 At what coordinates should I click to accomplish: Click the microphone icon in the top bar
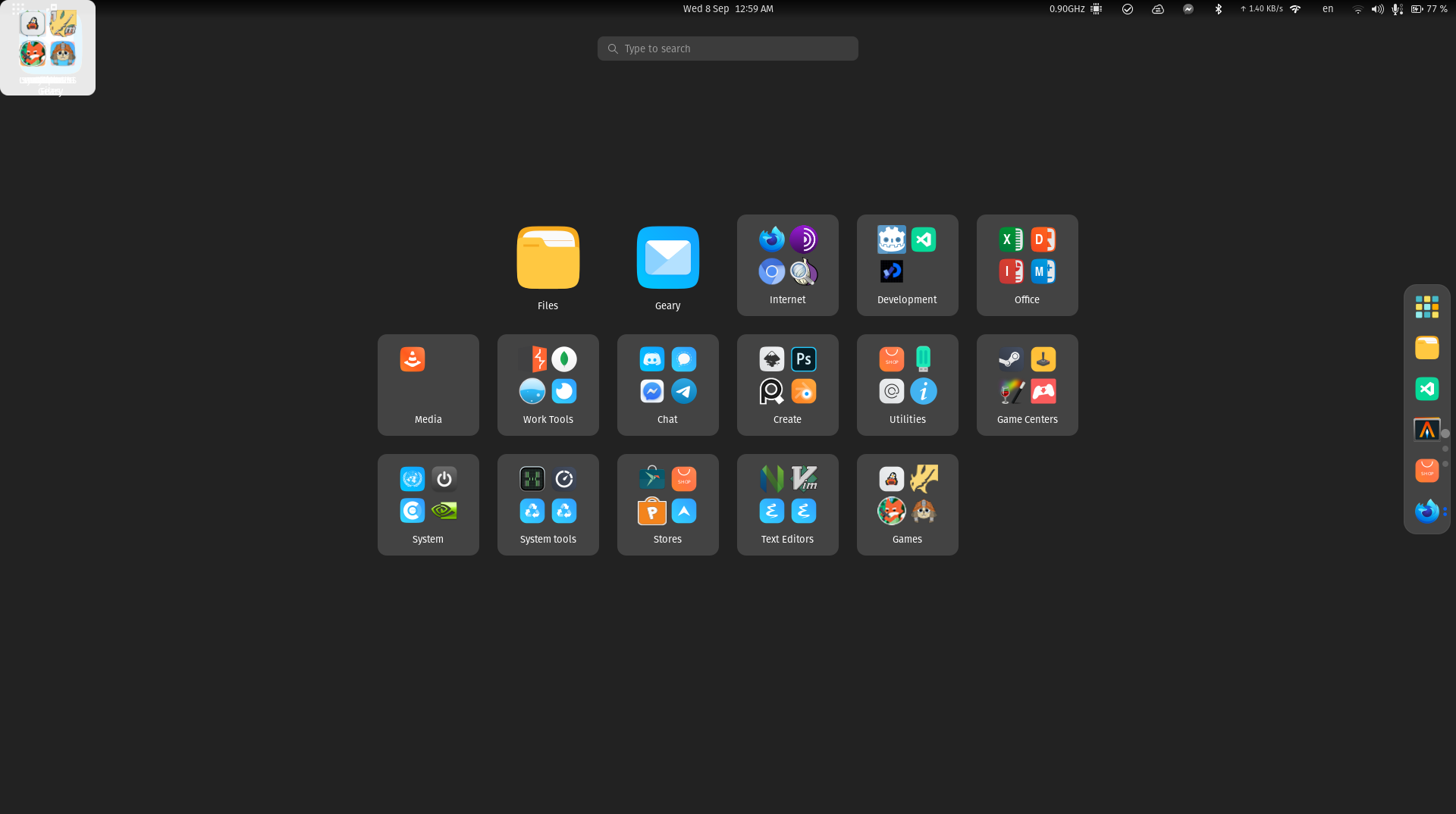pos(1396,9)
